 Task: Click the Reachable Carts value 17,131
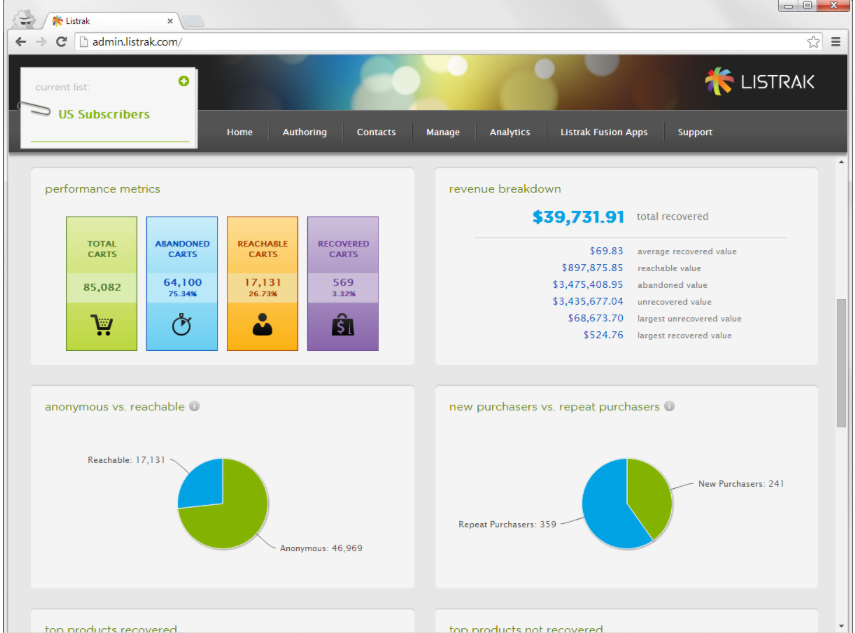(x=263, y=282)
